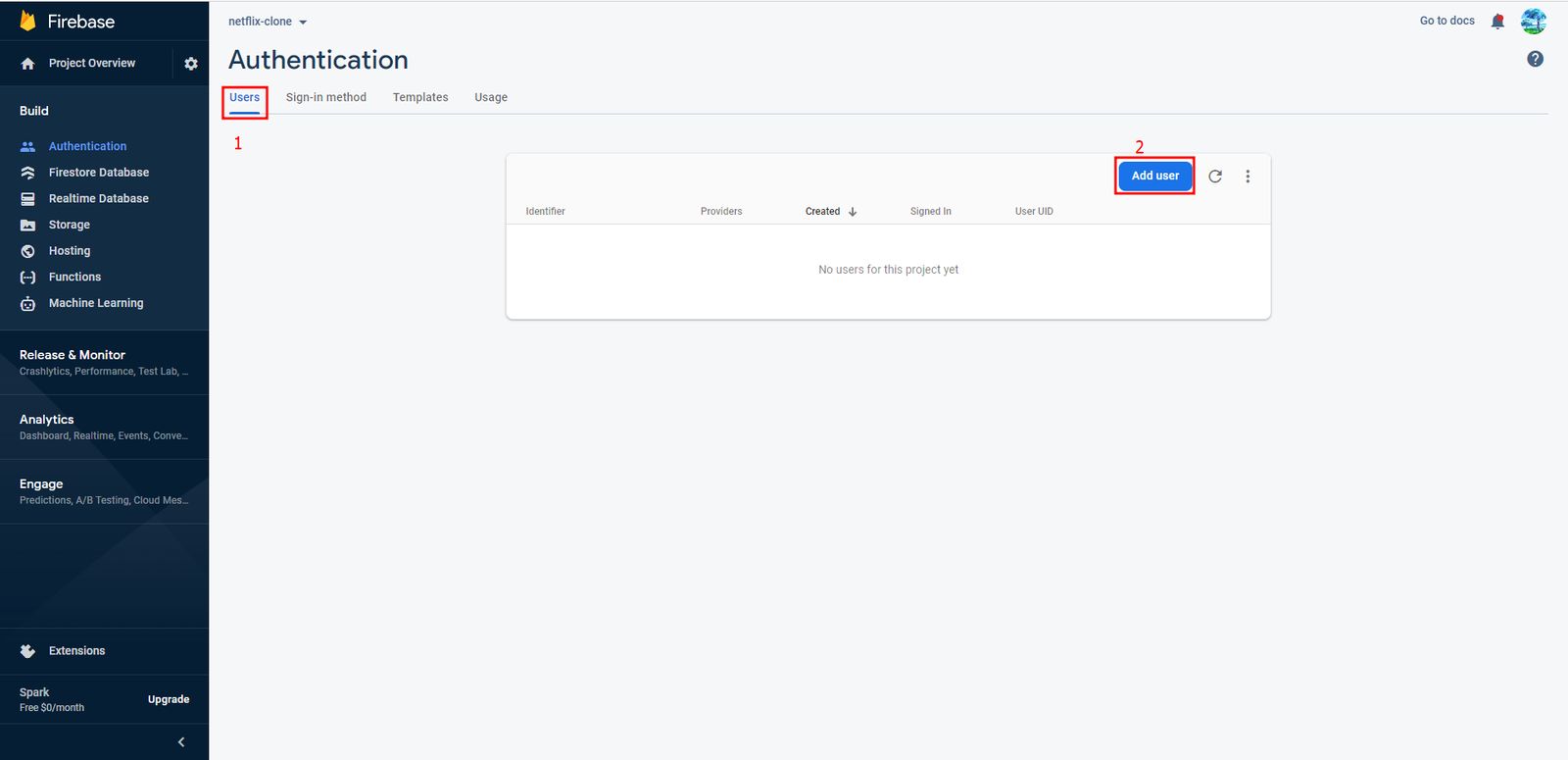Click the refresh users icon
This screenshot has height=760, width=1568.
click(x=1215, y=177)
